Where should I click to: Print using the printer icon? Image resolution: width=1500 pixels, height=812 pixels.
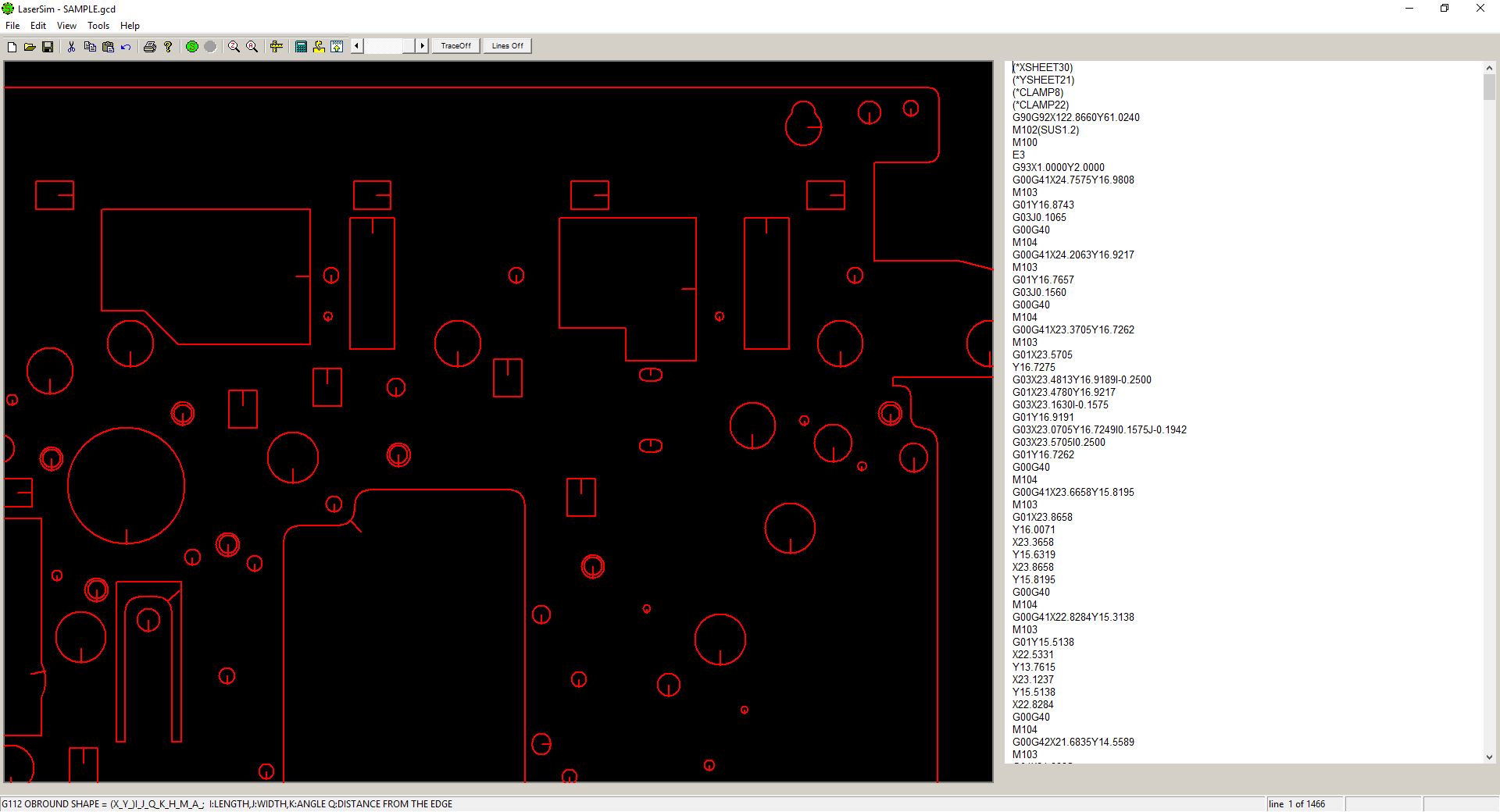150,47
